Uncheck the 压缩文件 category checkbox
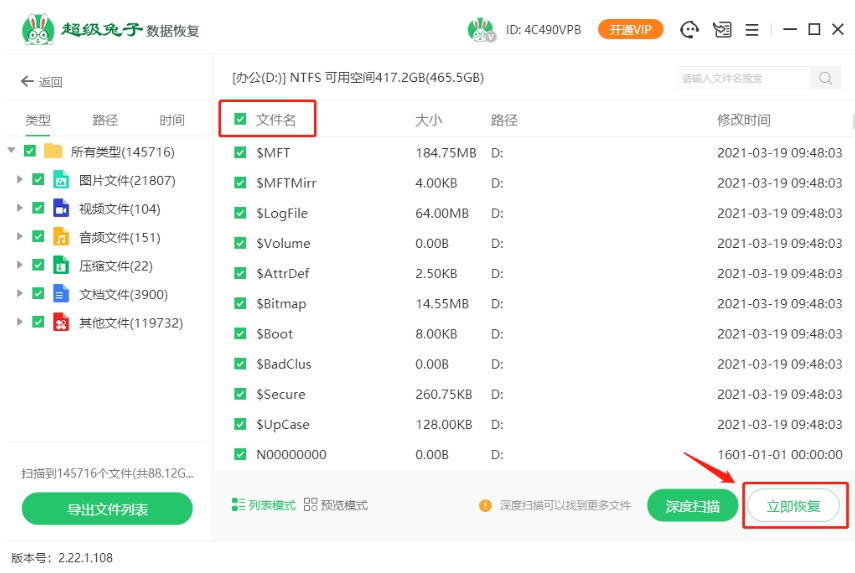 click(x=38, y=265)
